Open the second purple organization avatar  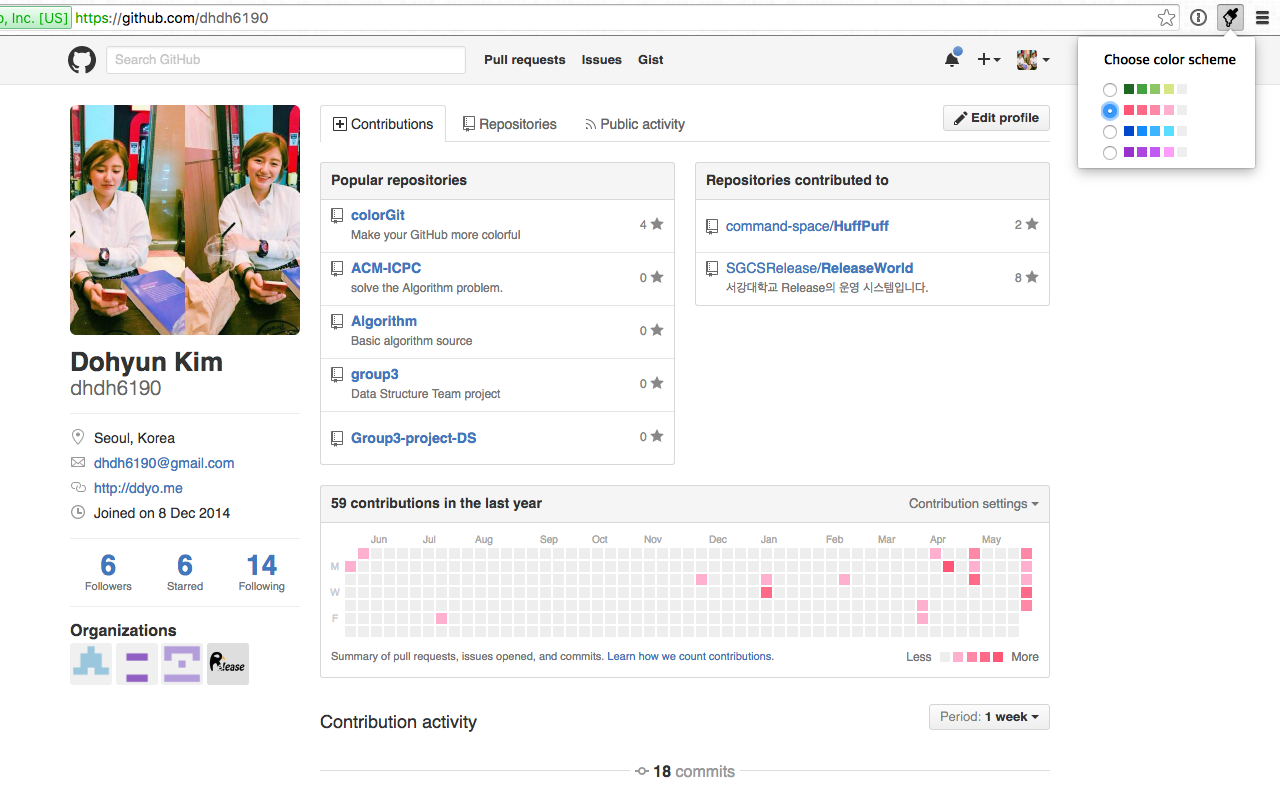coord(137,664)
